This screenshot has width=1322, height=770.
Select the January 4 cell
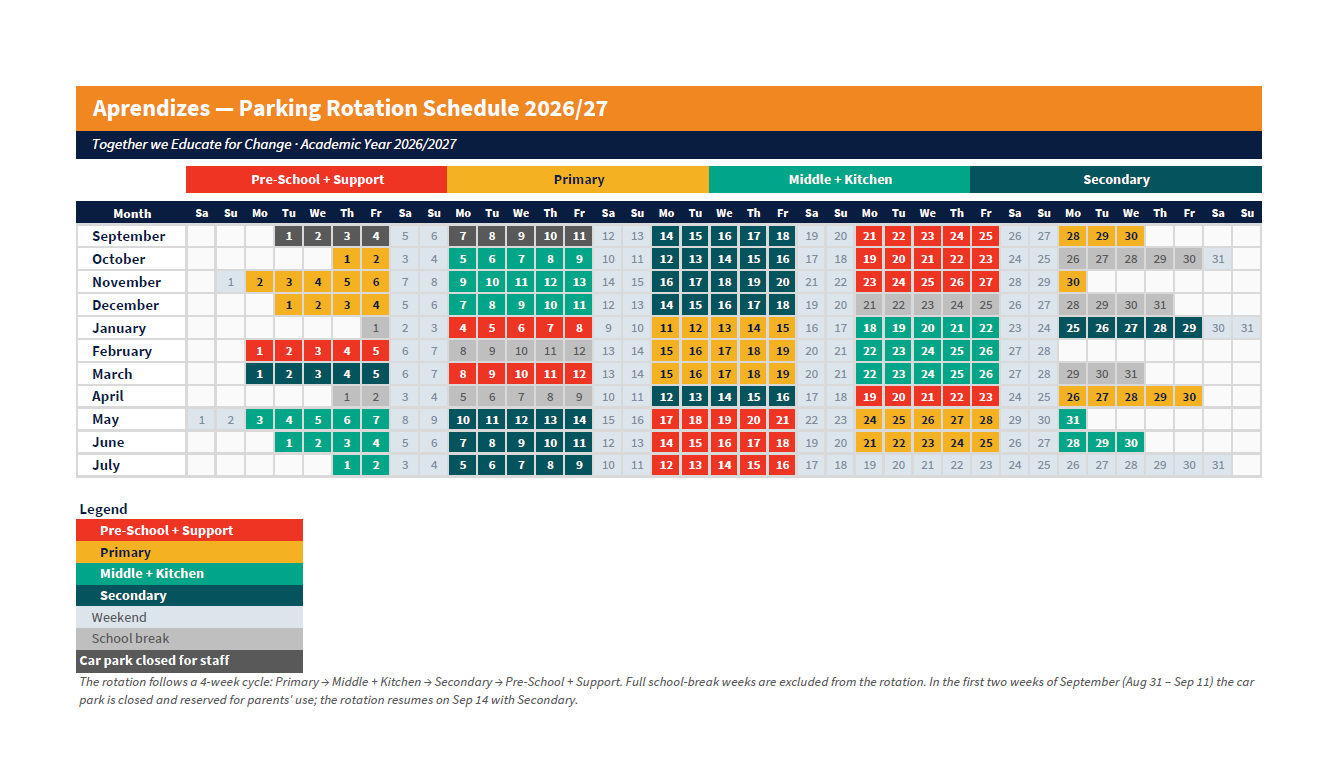click(463, 328)
